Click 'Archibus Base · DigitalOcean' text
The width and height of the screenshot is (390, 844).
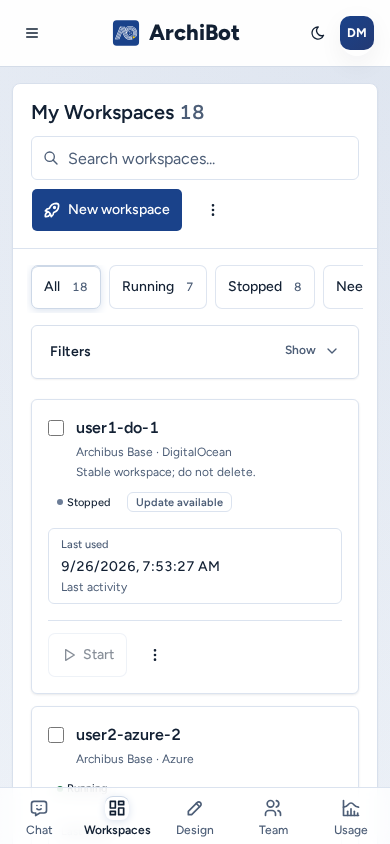pos(154,452)
